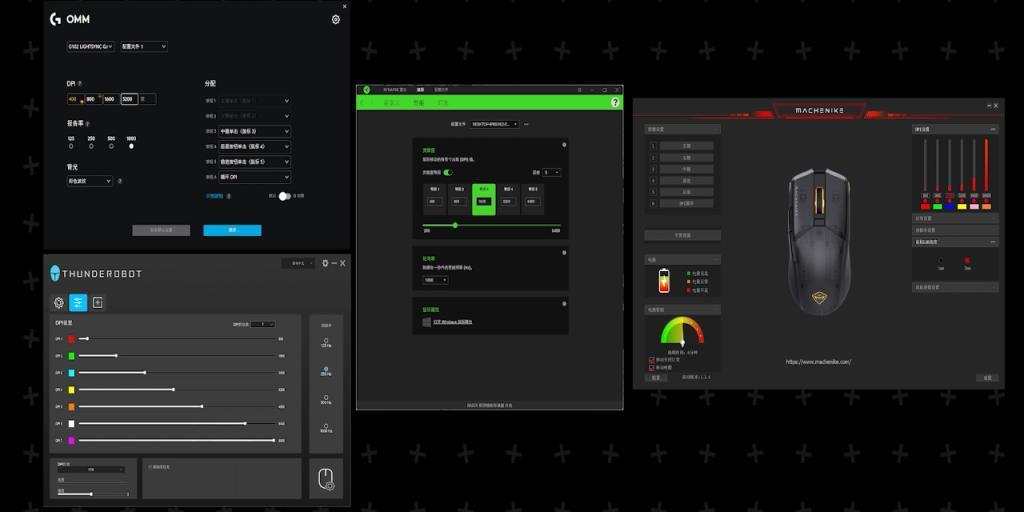Open the Thunderobot macro plus-page icon
1024x512 pixels.
click(97, 302)
